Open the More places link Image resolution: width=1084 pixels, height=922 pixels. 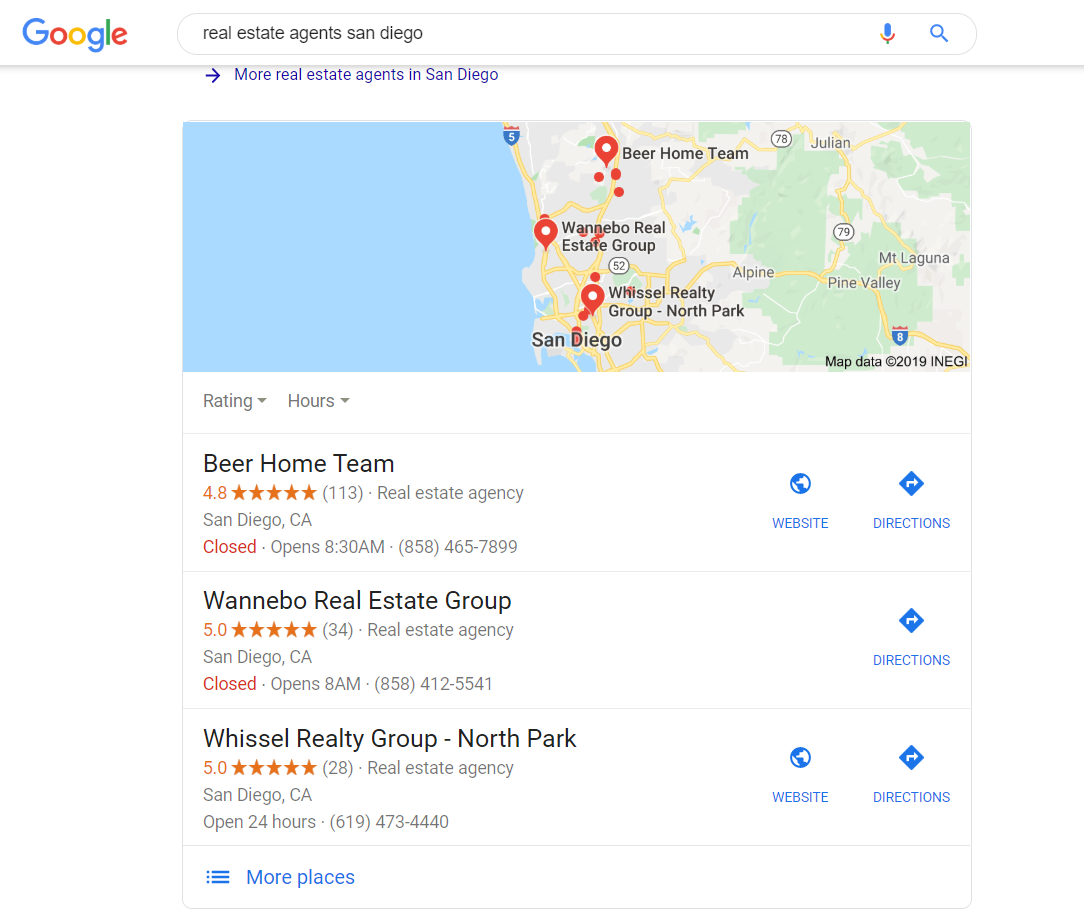point(300,877)
